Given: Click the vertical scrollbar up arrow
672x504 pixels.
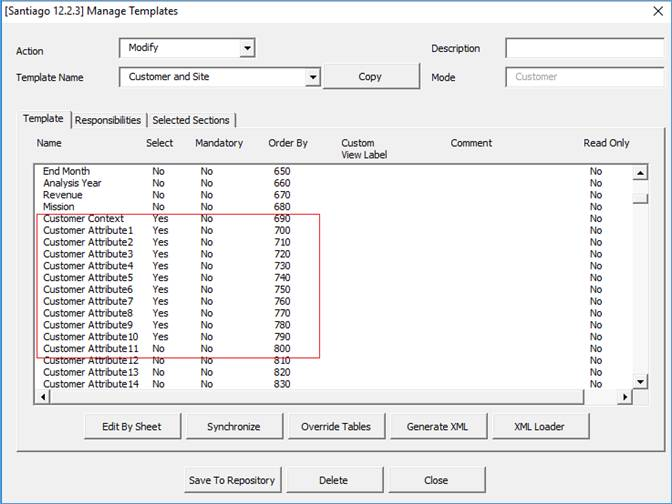Looking at the screenshot, I should [x=640, y=172].
